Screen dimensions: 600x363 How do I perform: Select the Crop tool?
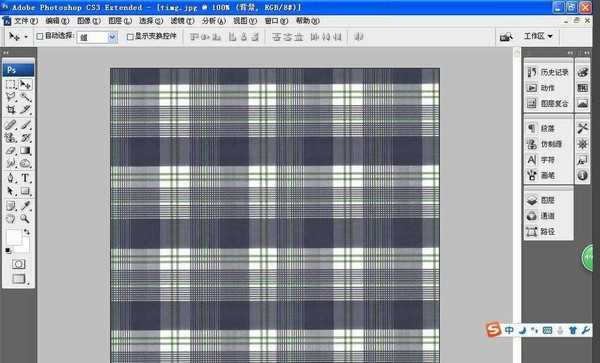coord(11,110)
